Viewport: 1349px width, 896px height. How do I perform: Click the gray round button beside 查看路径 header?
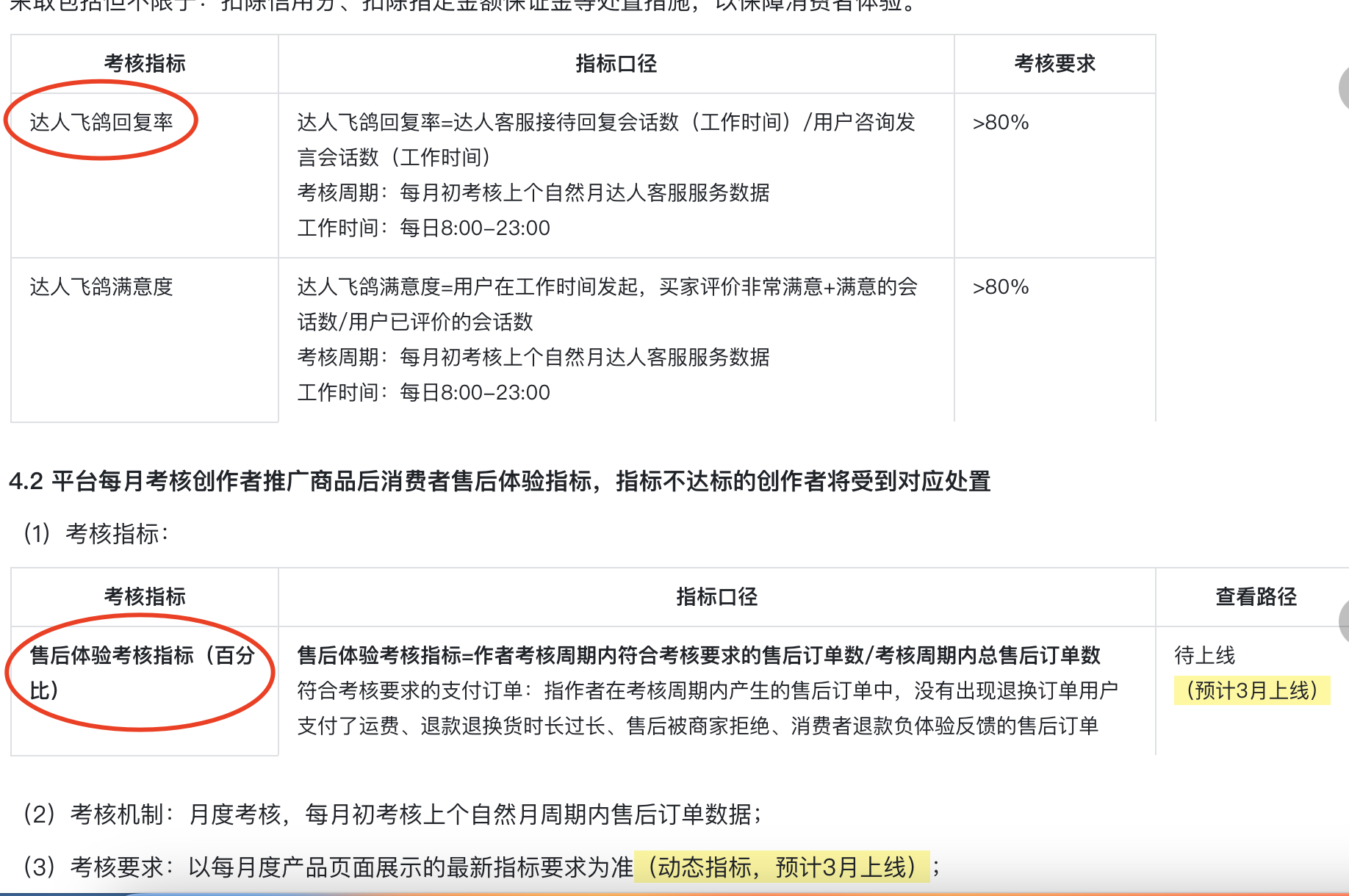tap(1343, 621)
